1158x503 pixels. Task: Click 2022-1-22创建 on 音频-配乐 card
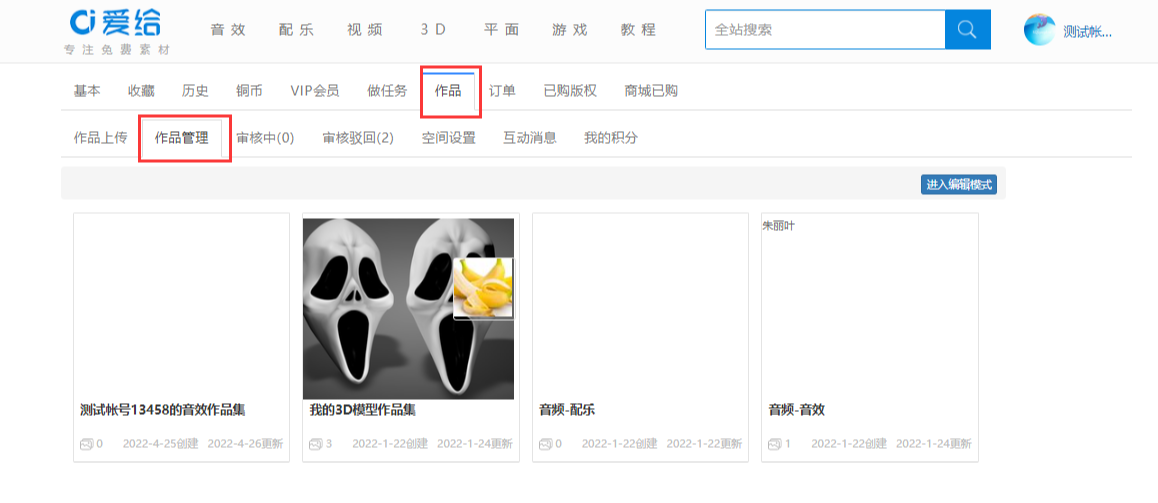620,444
